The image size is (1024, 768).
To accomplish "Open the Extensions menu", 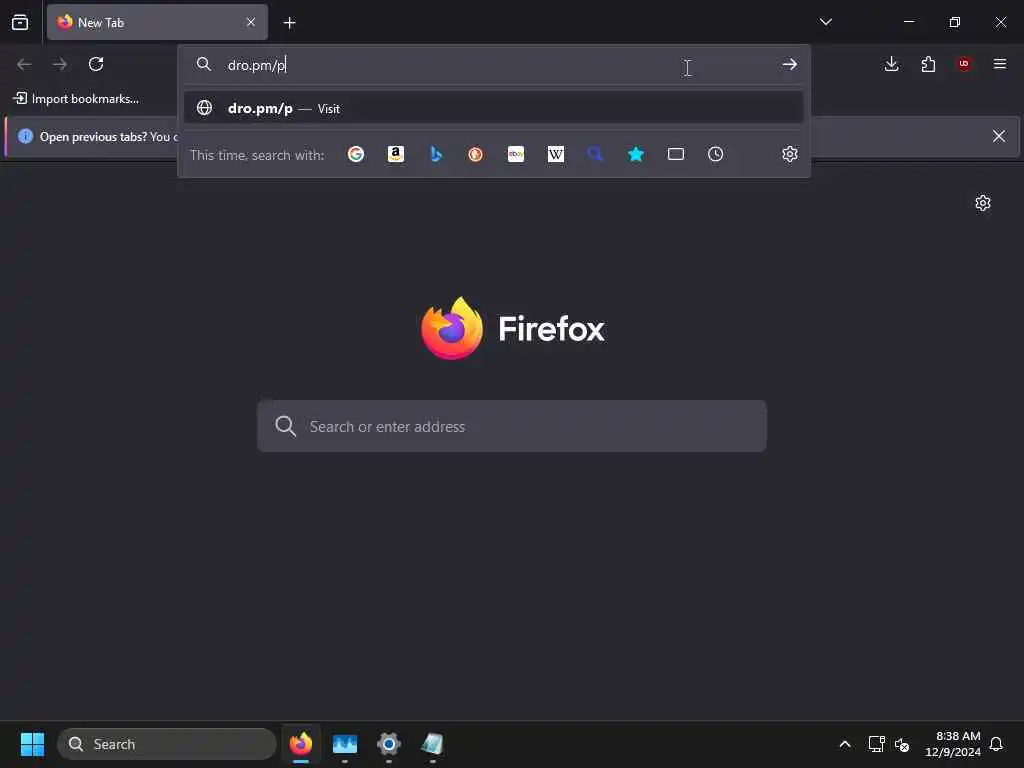I will pos(928,64).
